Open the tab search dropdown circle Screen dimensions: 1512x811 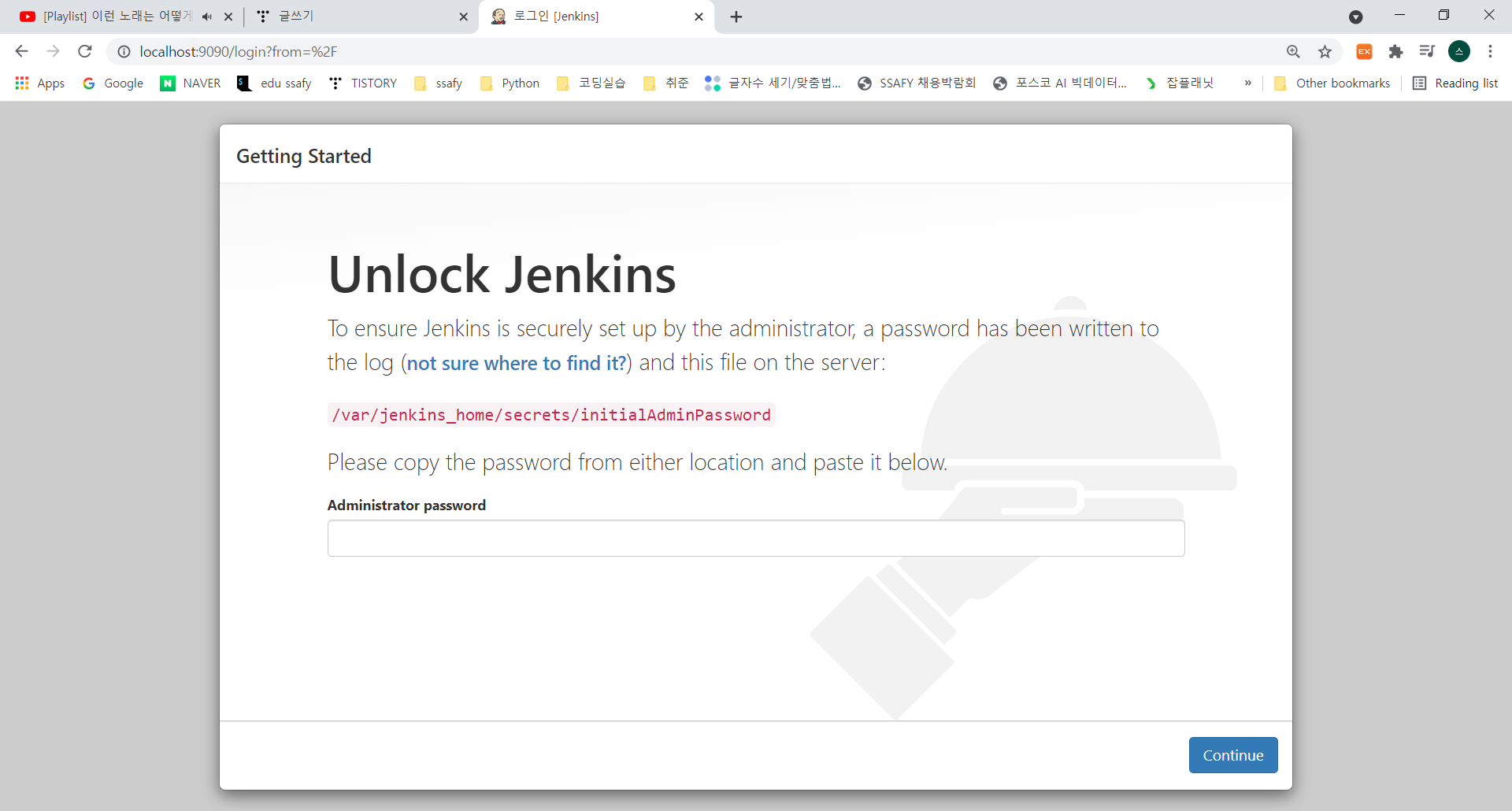tap(1355, 17)
